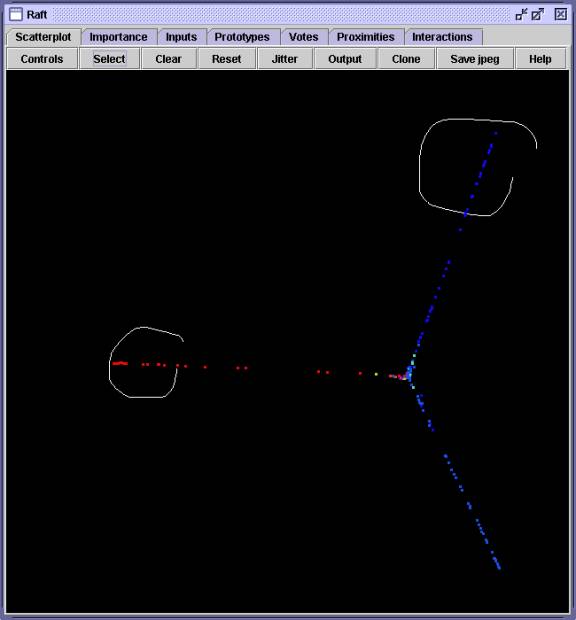Click the Output button

345,59
